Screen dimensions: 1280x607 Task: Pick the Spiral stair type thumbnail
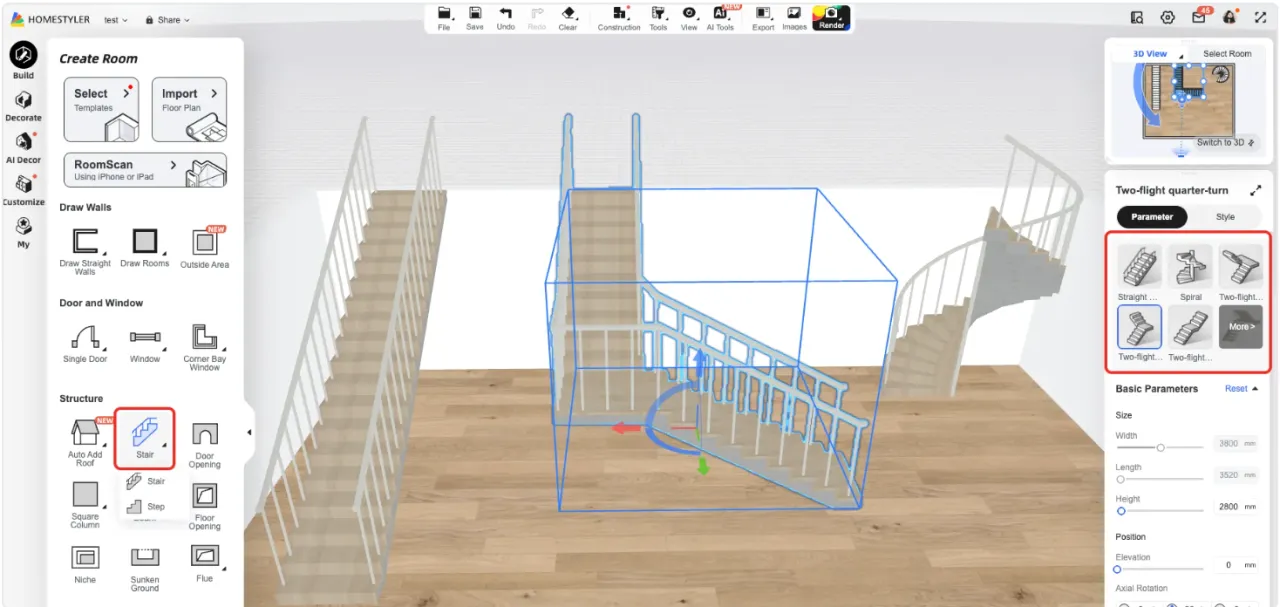(x=1190, y=271)
